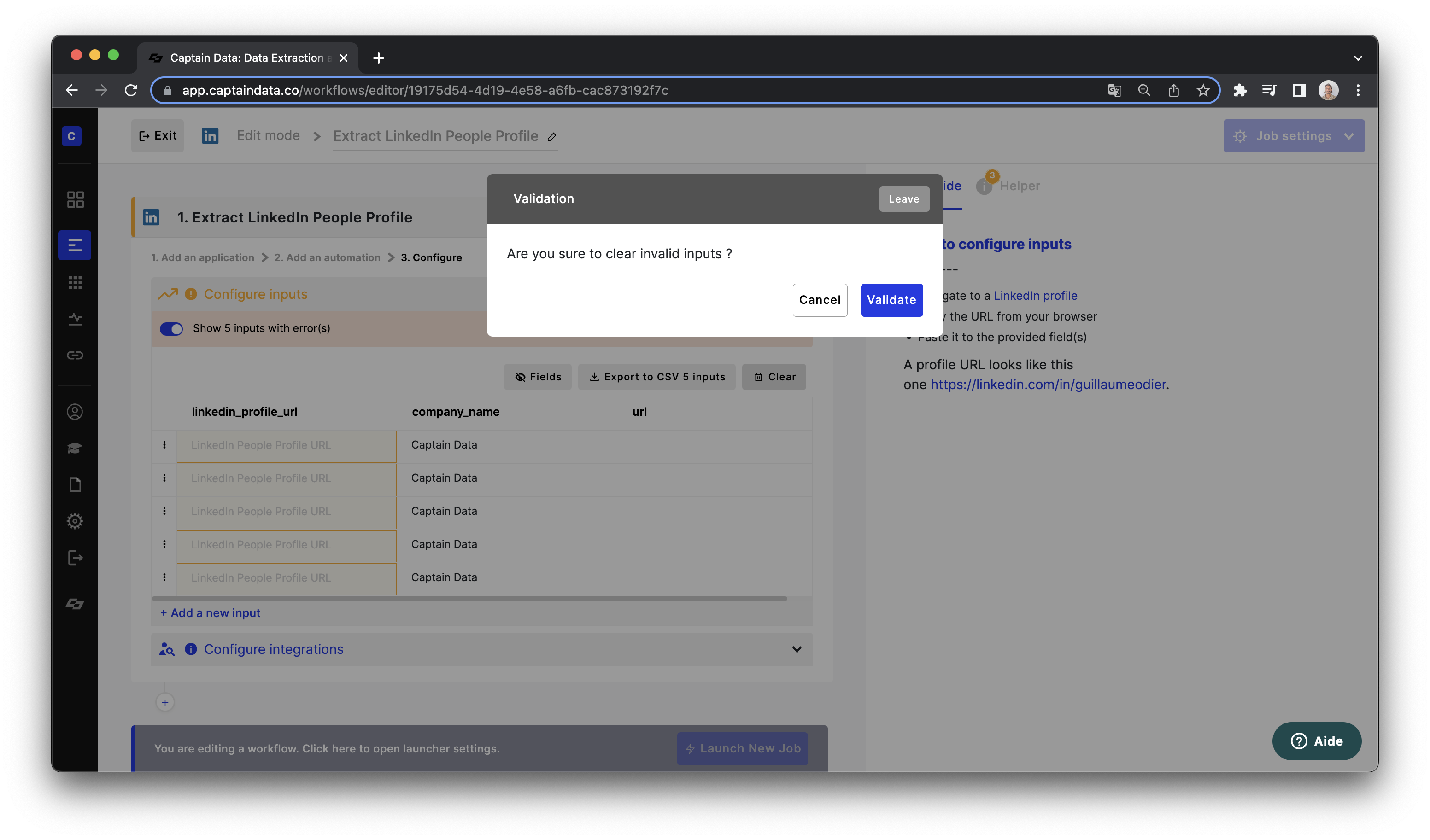This screenshot has width=1430, height=840.
Task: Click first LinkedIn People Profile URL field
Action: pos(287,446)
